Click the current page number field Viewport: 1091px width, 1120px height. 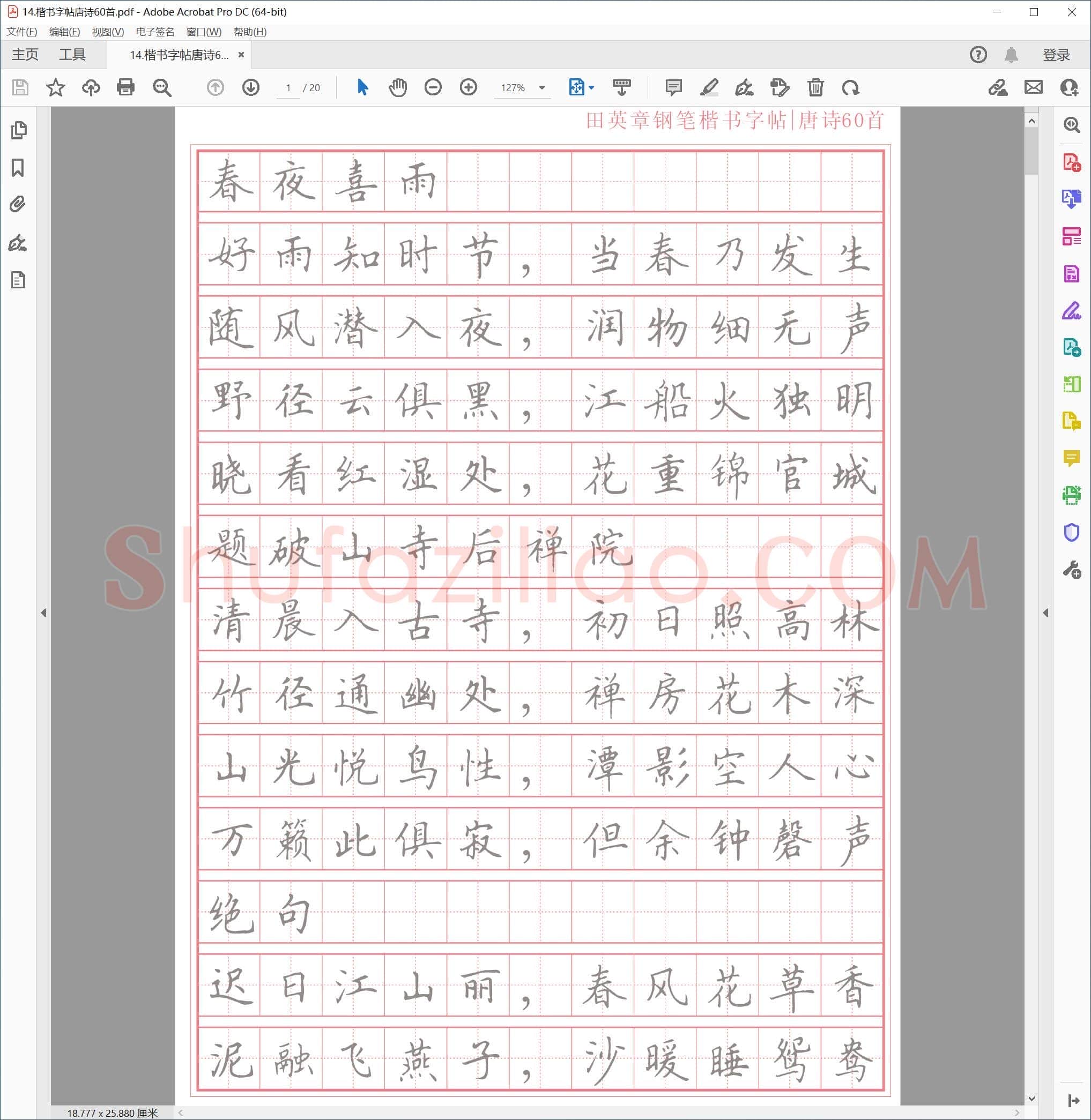coord(288,88)
